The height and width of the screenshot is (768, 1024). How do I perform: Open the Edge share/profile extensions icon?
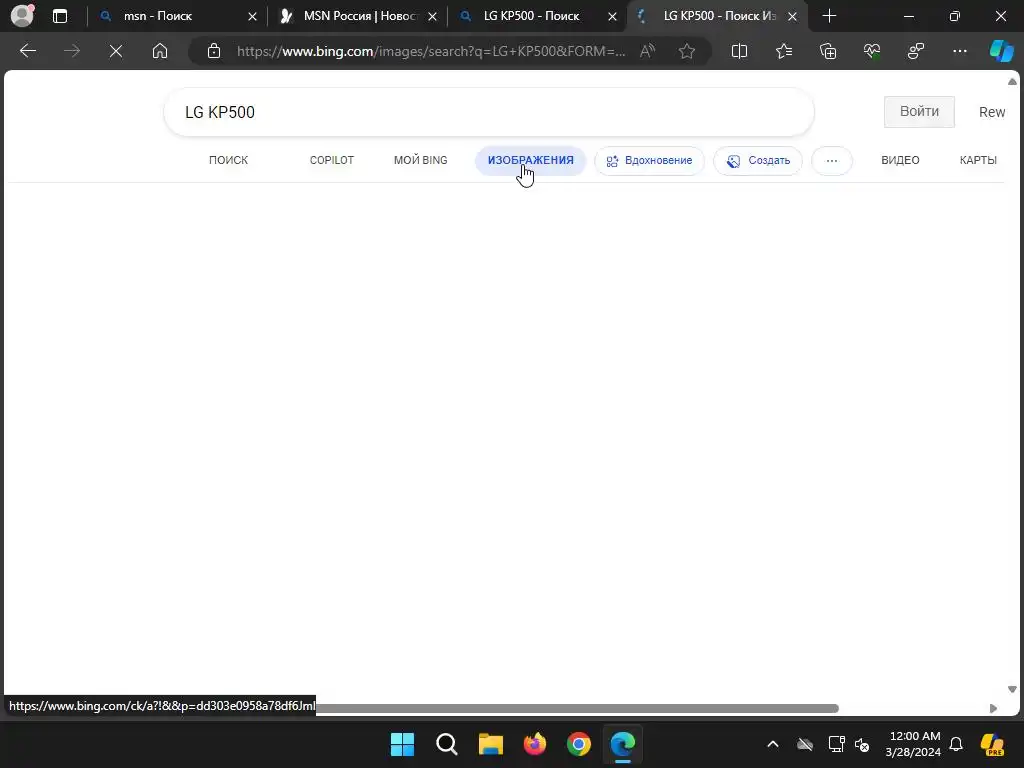pyautogui.click(x=916, y=51)
